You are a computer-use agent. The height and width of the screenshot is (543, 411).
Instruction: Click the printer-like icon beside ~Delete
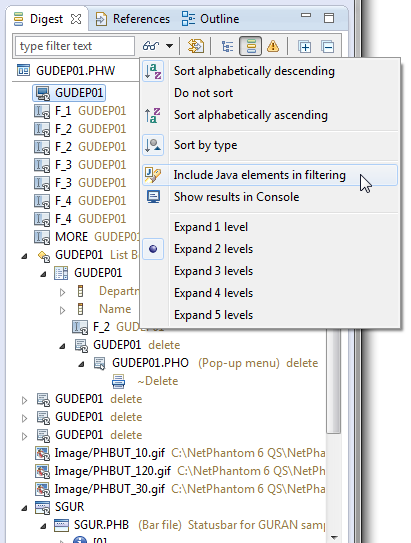(x=118, y=381)
